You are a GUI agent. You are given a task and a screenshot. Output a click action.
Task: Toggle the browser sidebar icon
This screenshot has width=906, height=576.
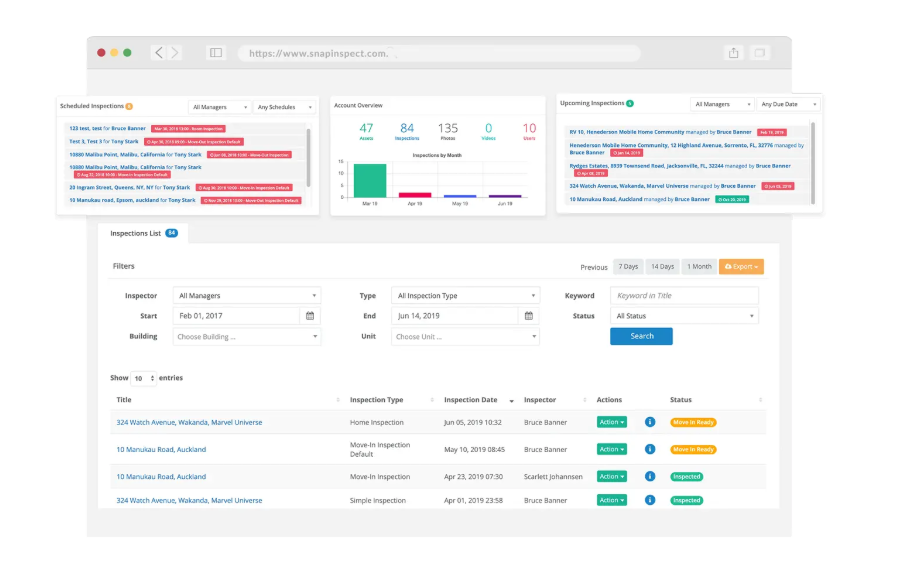coord(215,53)
